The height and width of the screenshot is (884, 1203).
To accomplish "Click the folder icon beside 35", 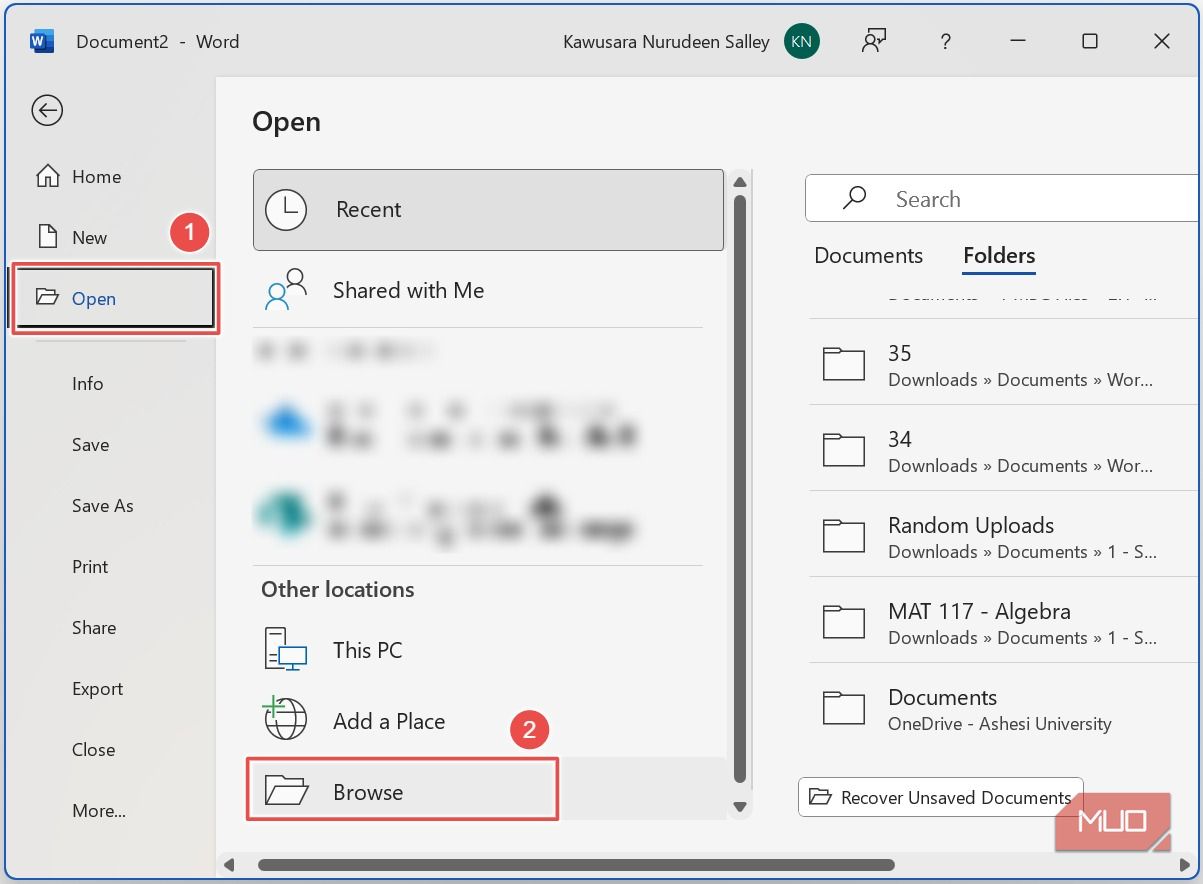I will pyautogui.click(x=843, y=365).
